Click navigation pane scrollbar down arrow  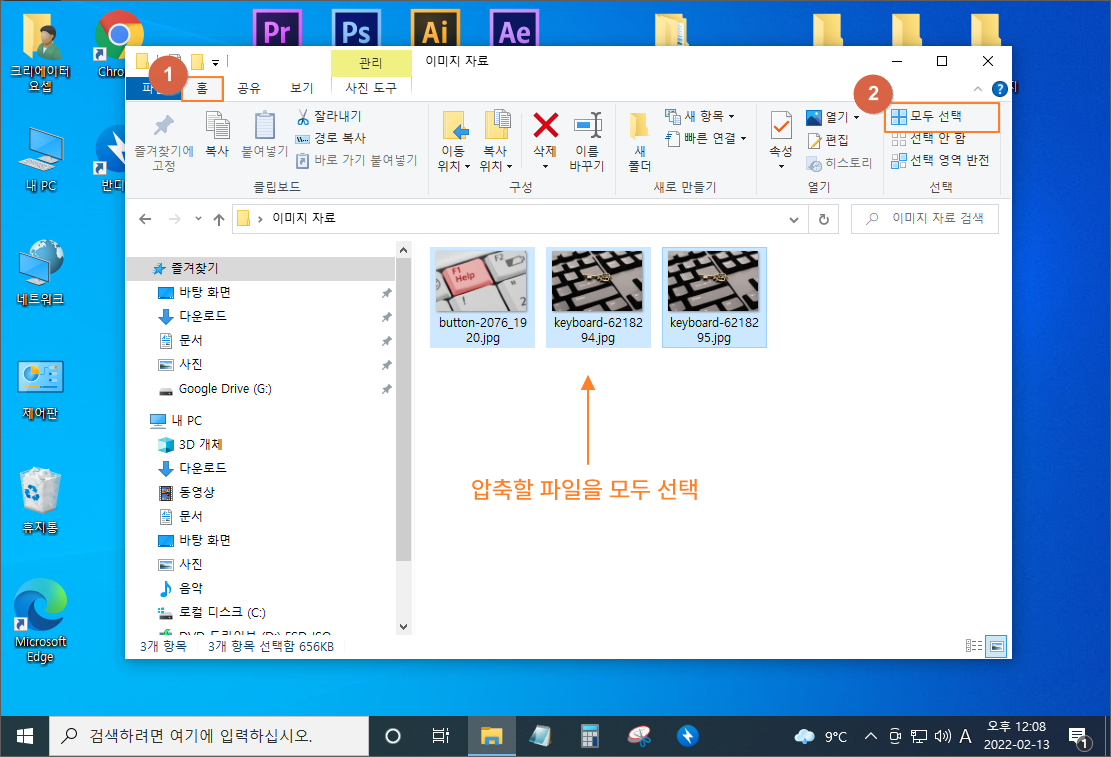[x=403, y=627]
